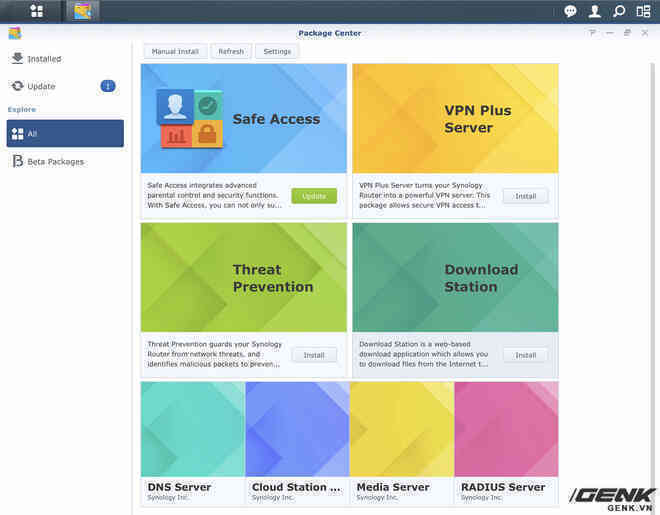
Task: Click the Manual Install button
Action: click(x=175, y=51)
